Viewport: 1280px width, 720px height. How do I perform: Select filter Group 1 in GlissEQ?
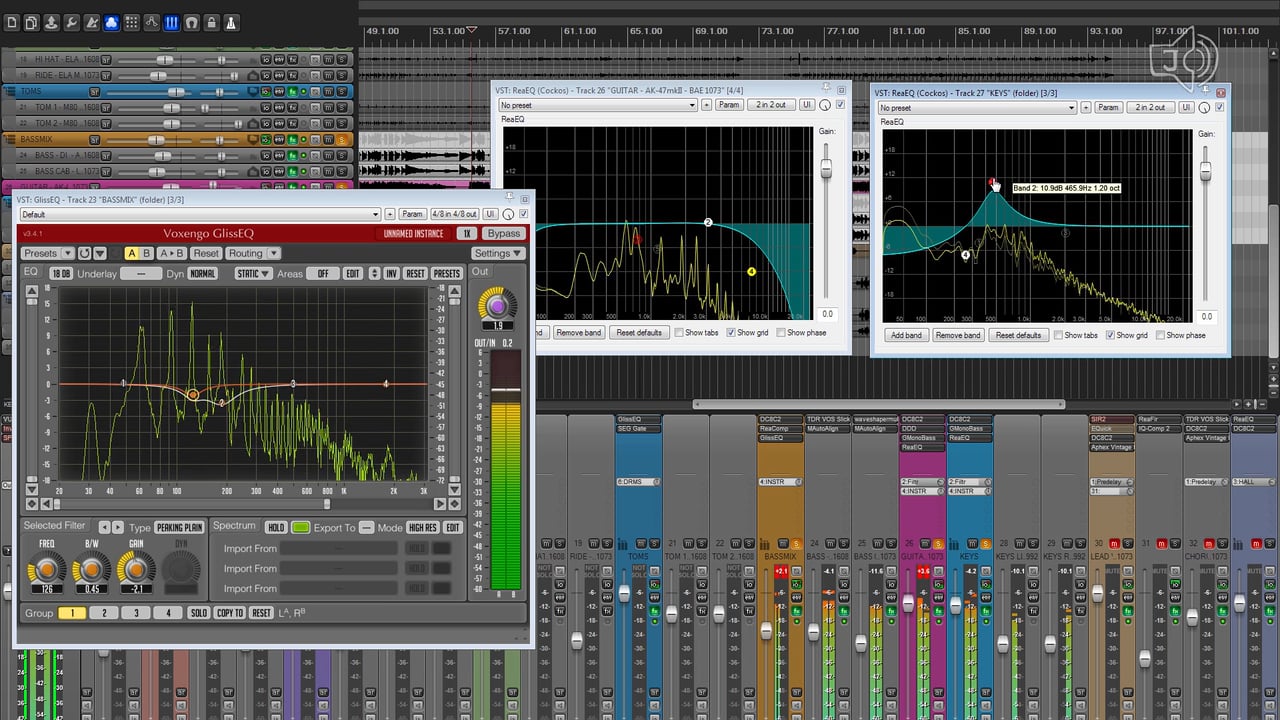click(x=72, y=613)
